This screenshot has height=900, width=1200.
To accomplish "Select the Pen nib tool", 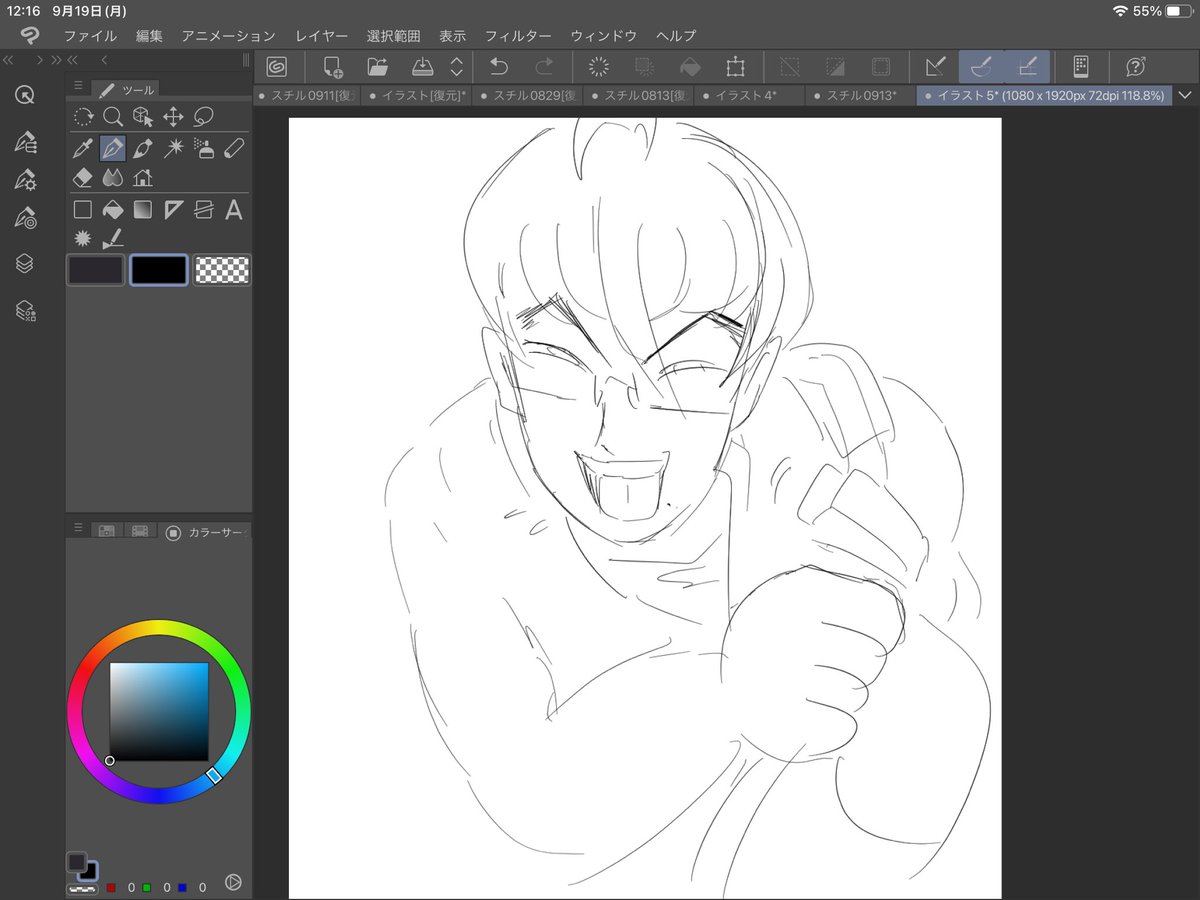I will point(113,149).
